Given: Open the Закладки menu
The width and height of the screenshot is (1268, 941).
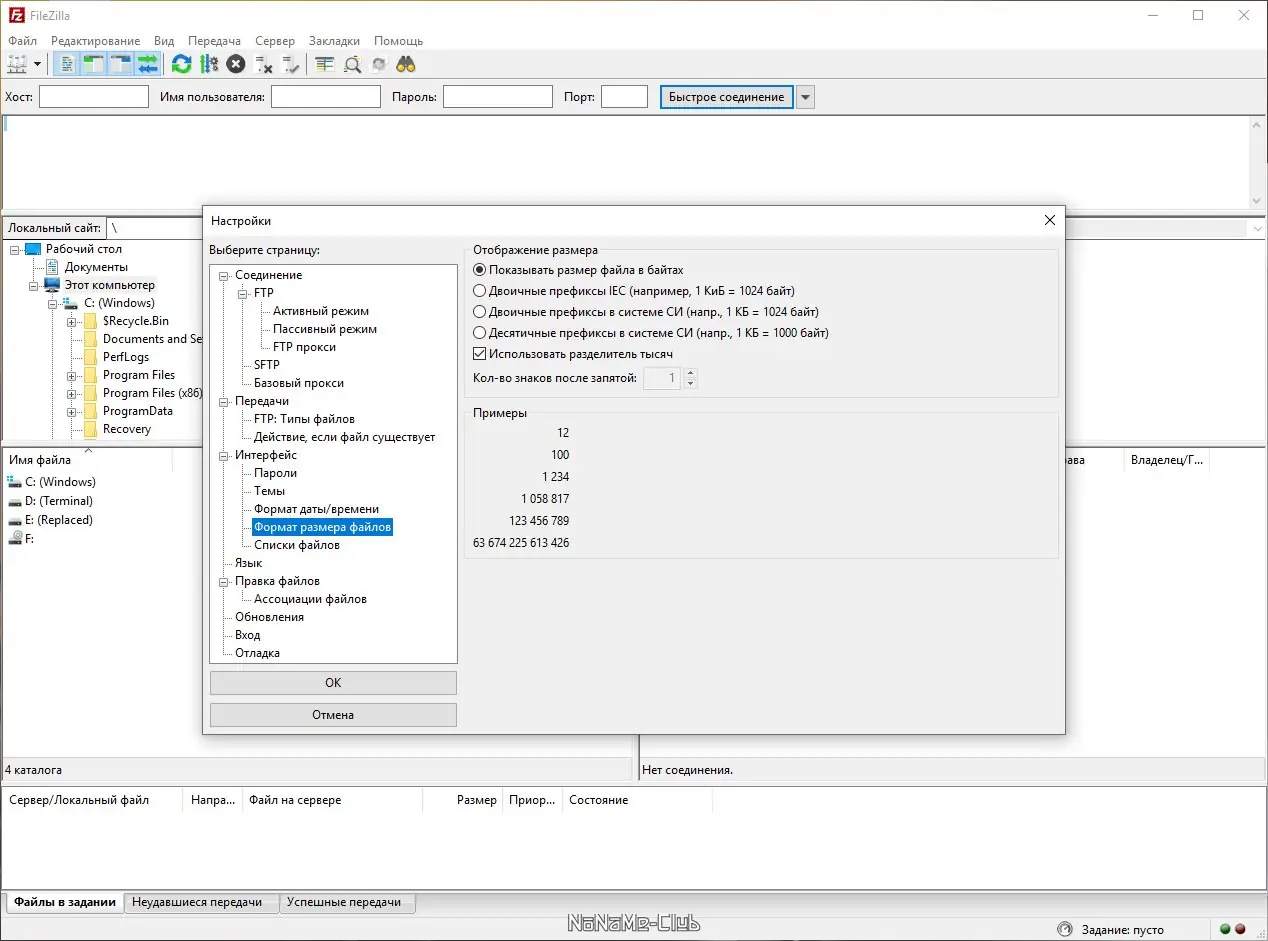Looking at the screenshot, I should point(334,41).
